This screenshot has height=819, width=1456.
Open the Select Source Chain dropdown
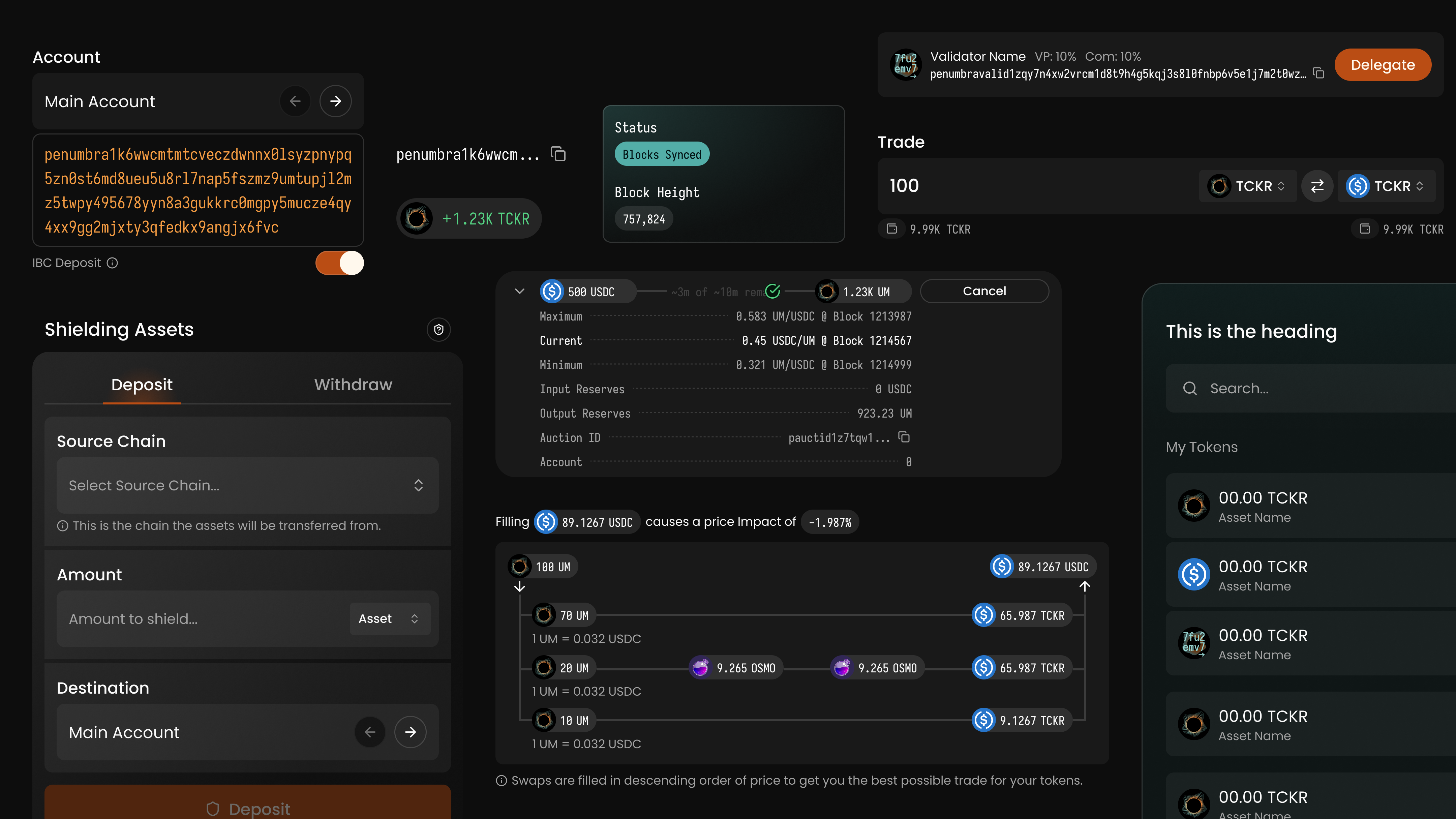(x=247, y=485)
